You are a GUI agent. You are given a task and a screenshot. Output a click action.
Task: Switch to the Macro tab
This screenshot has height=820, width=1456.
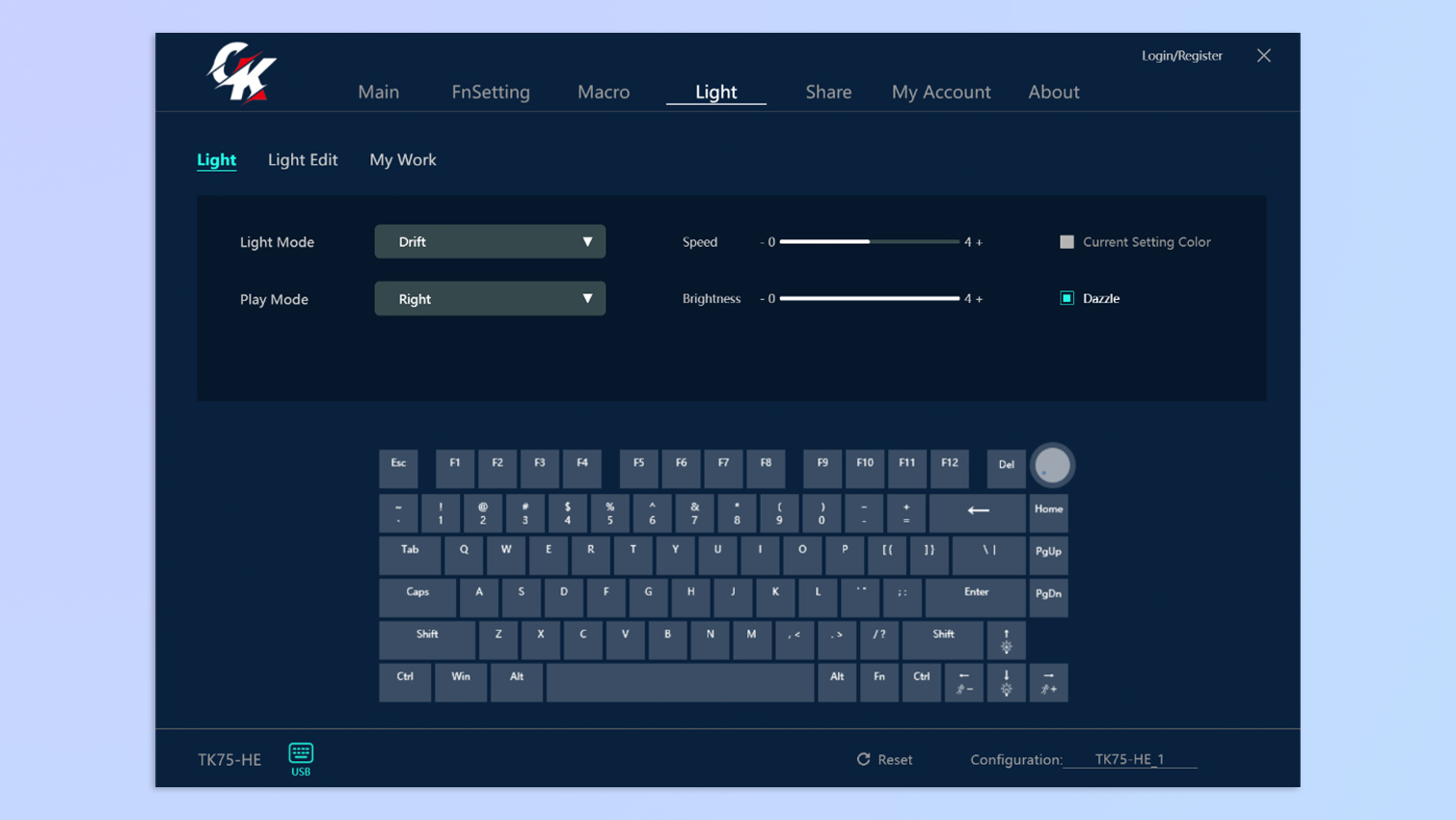click(x=604, y=92)
